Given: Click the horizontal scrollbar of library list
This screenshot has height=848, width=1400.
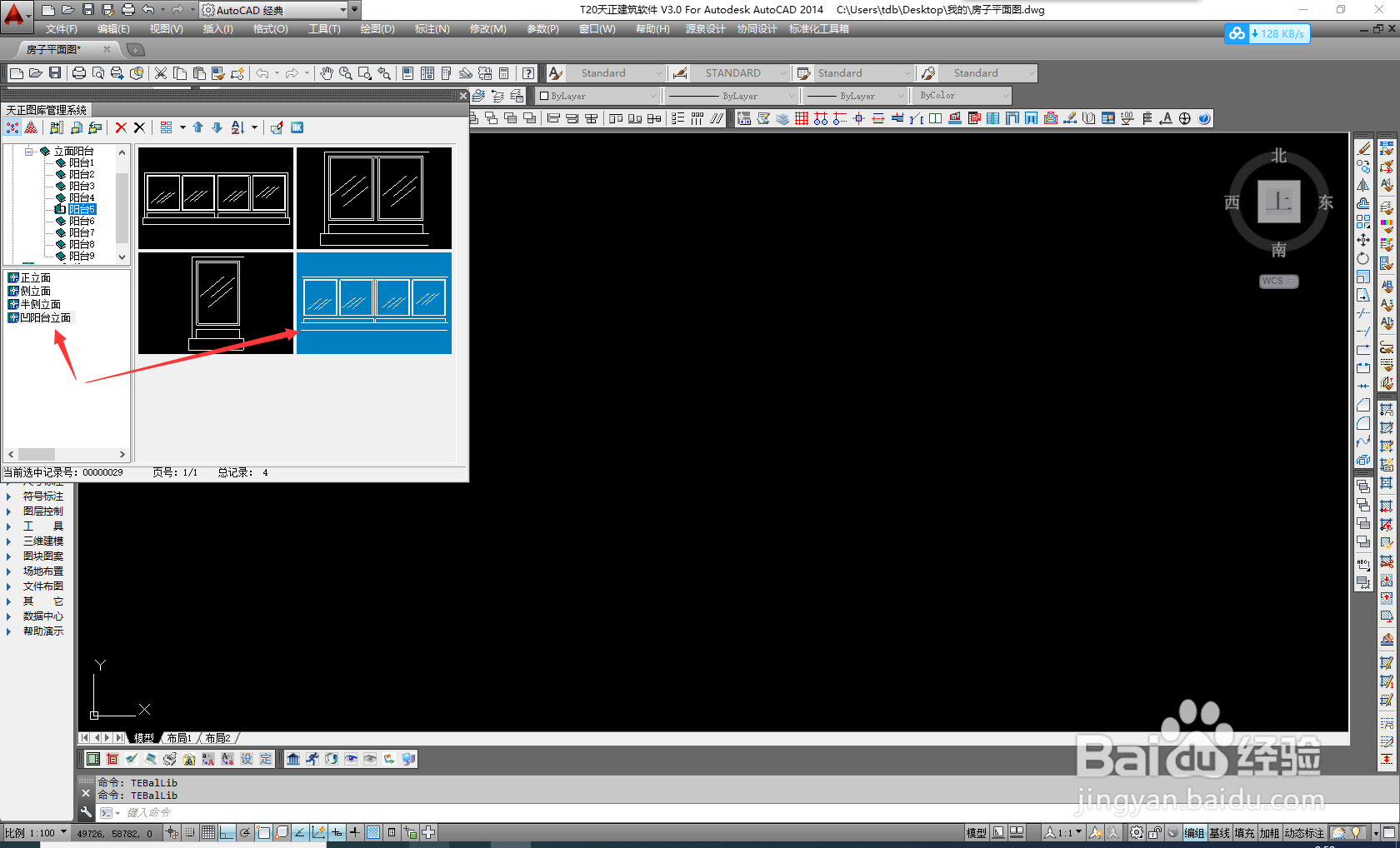Looking at the screenshot, I should coord(67,454).
